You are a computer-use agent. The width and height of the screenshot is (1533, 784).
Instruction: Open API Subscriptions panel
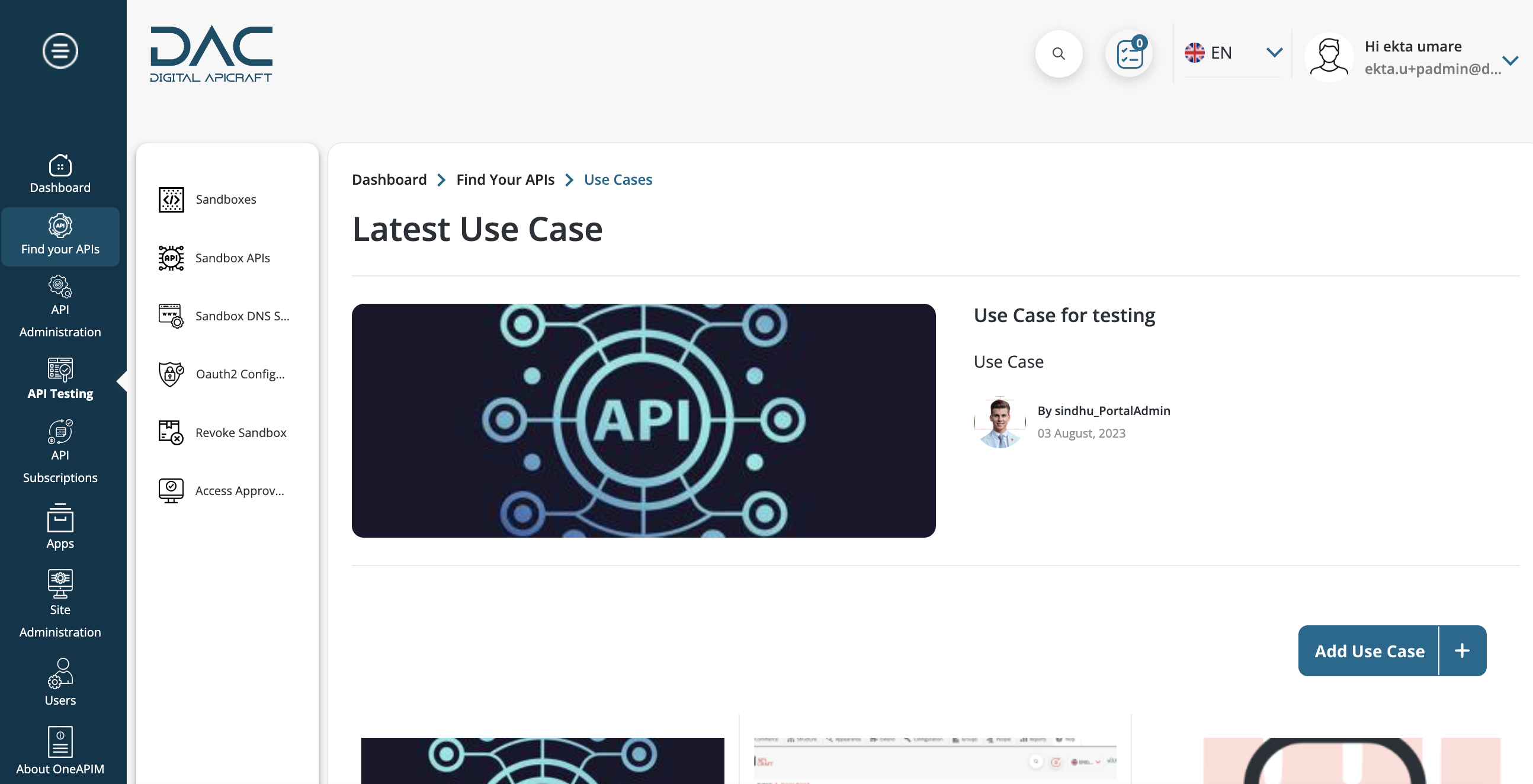click(x=60, y=453)
